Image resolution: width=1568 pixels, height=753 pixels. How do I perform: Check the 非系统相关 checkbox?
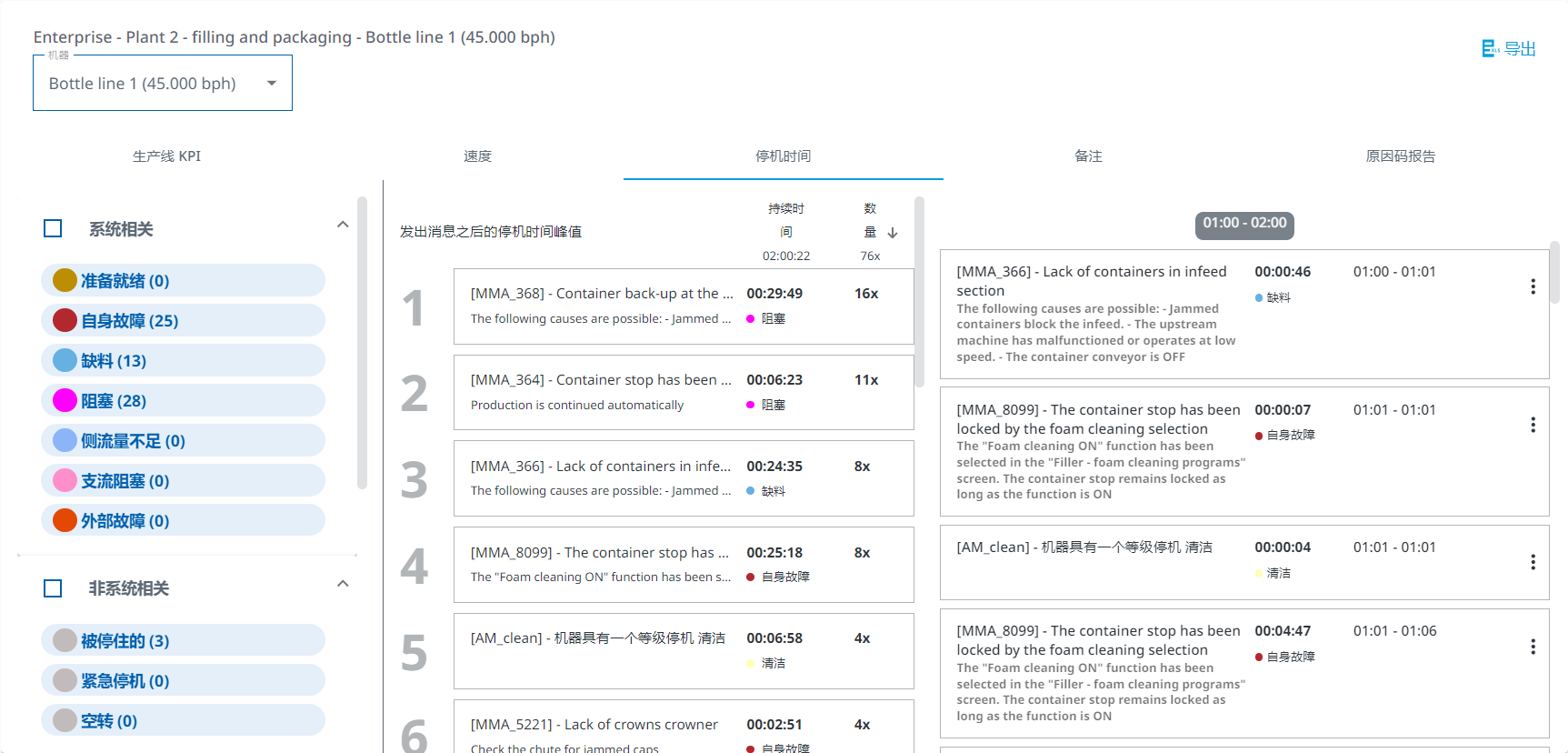pyautogui.click(x=53, y=588)
